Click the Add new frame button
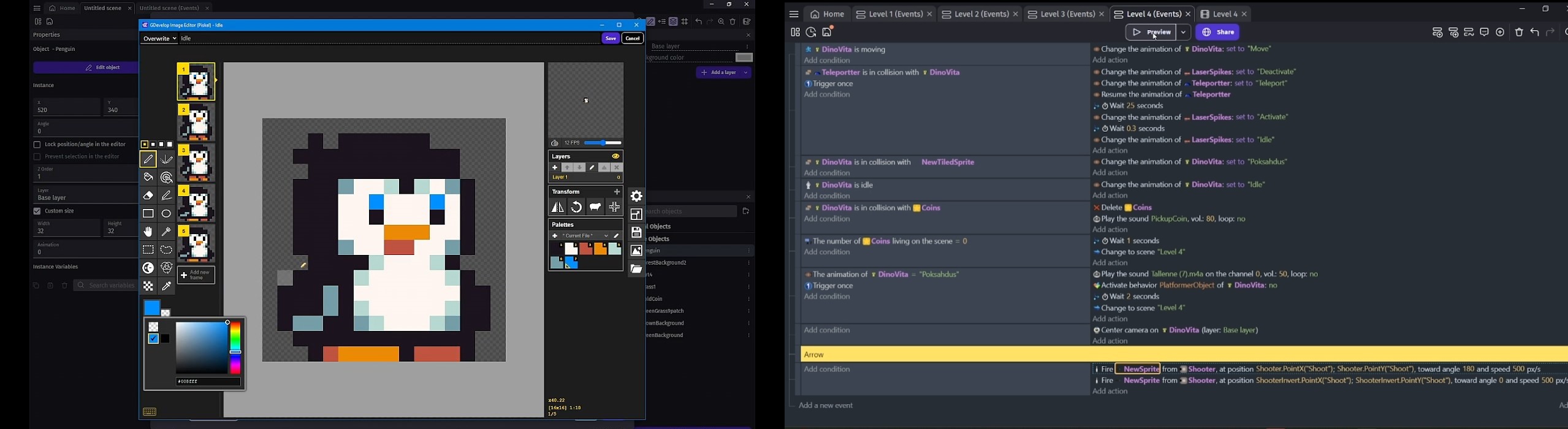The height and width of the screenshot is (429, 1568). 196,275
